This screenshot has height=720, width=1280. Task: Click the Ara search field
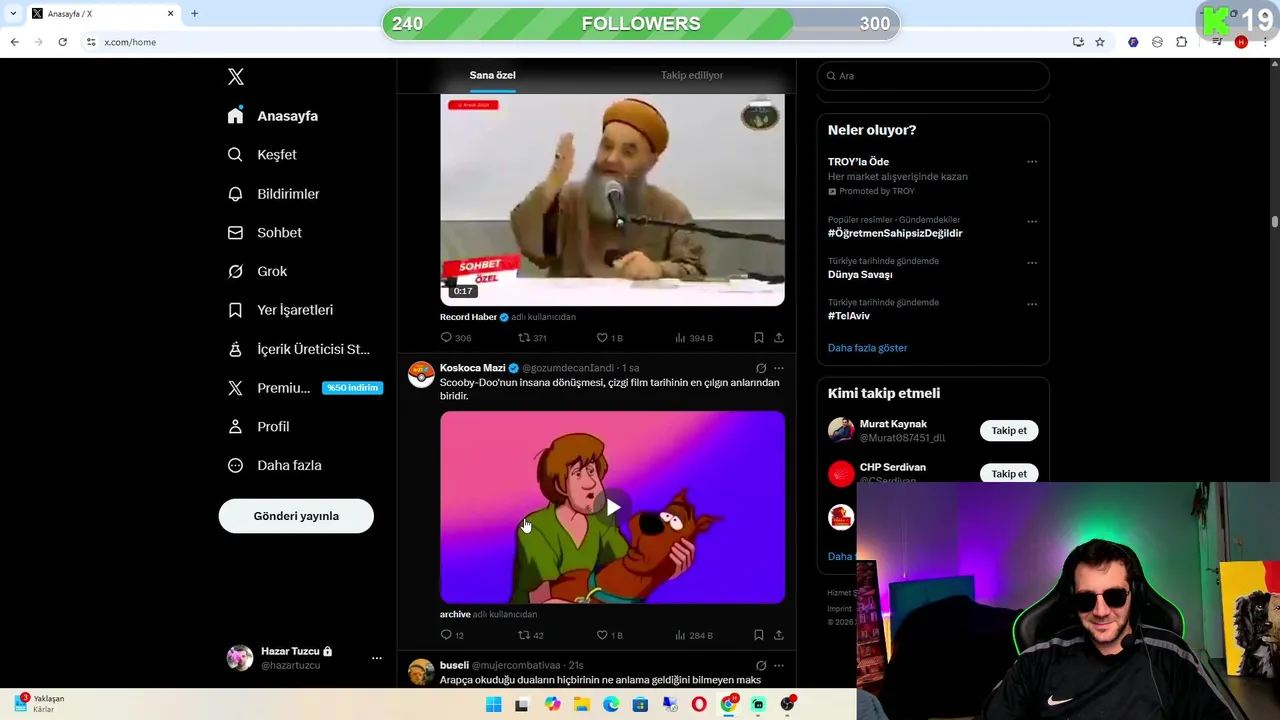933,76
